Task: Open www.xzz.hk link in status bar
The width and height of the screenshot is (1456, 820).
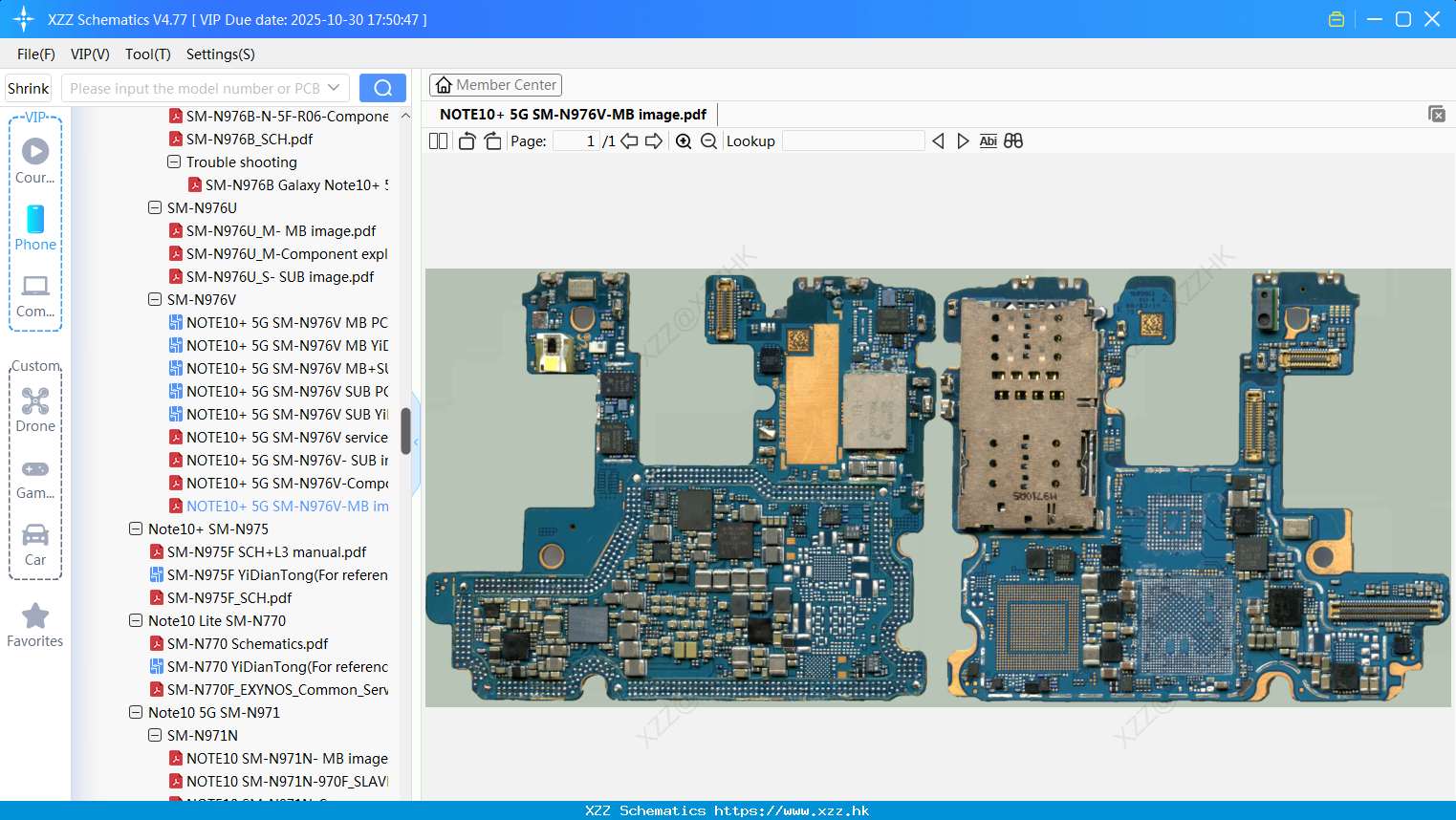Action: tap(792, 810)
